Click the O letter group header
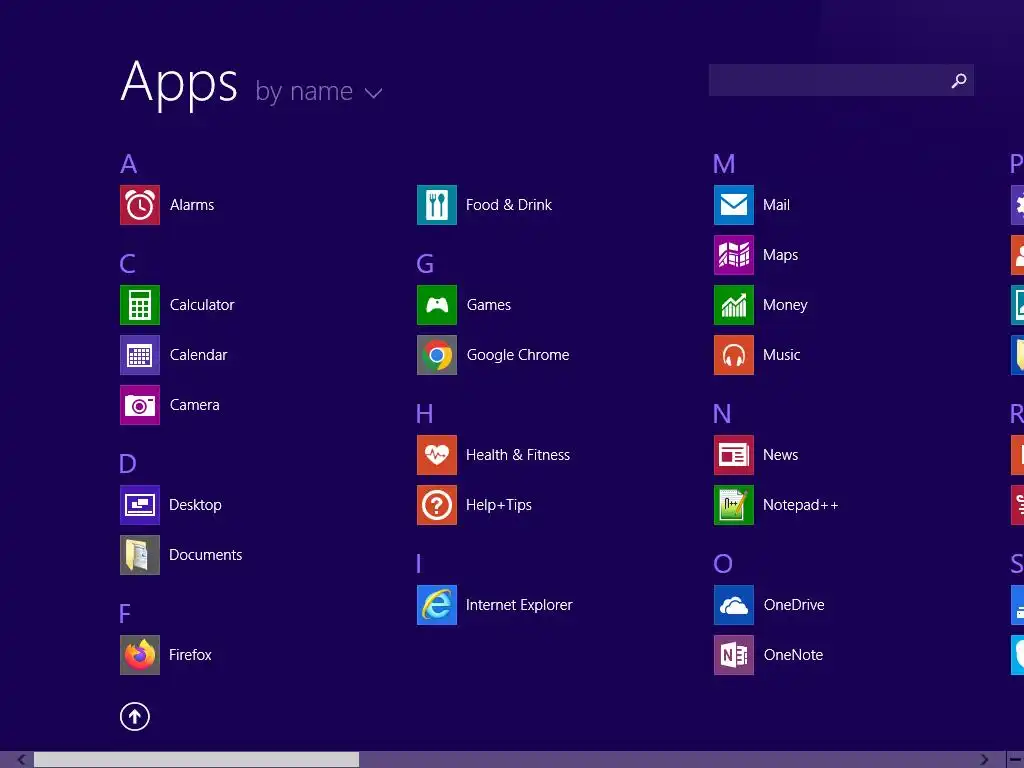This screenshot has width=1024, height=768. point(723,564)
